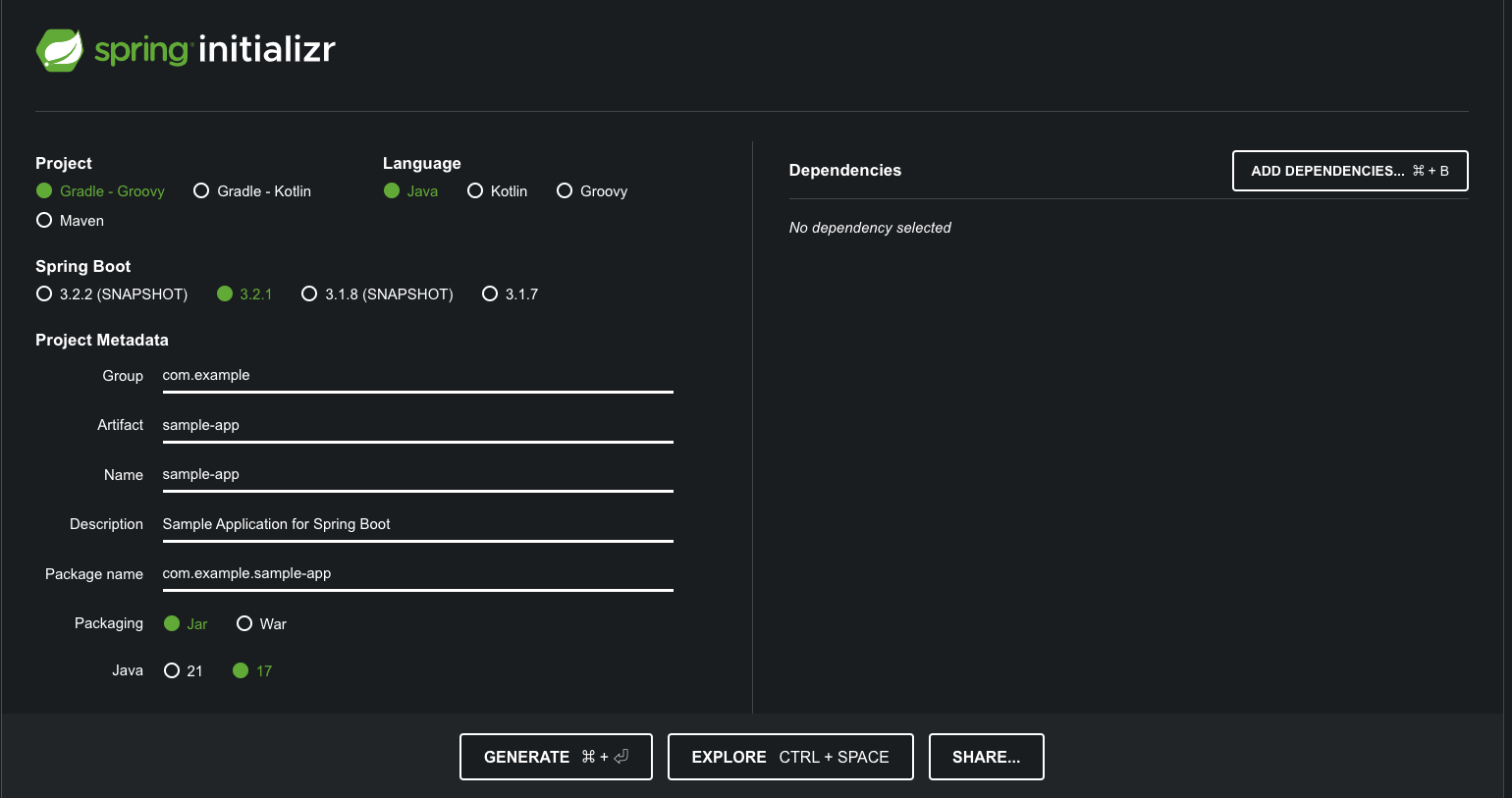The image size is (1512, 798).
Task: Click the Group input field
Action: tap(417, 376)
